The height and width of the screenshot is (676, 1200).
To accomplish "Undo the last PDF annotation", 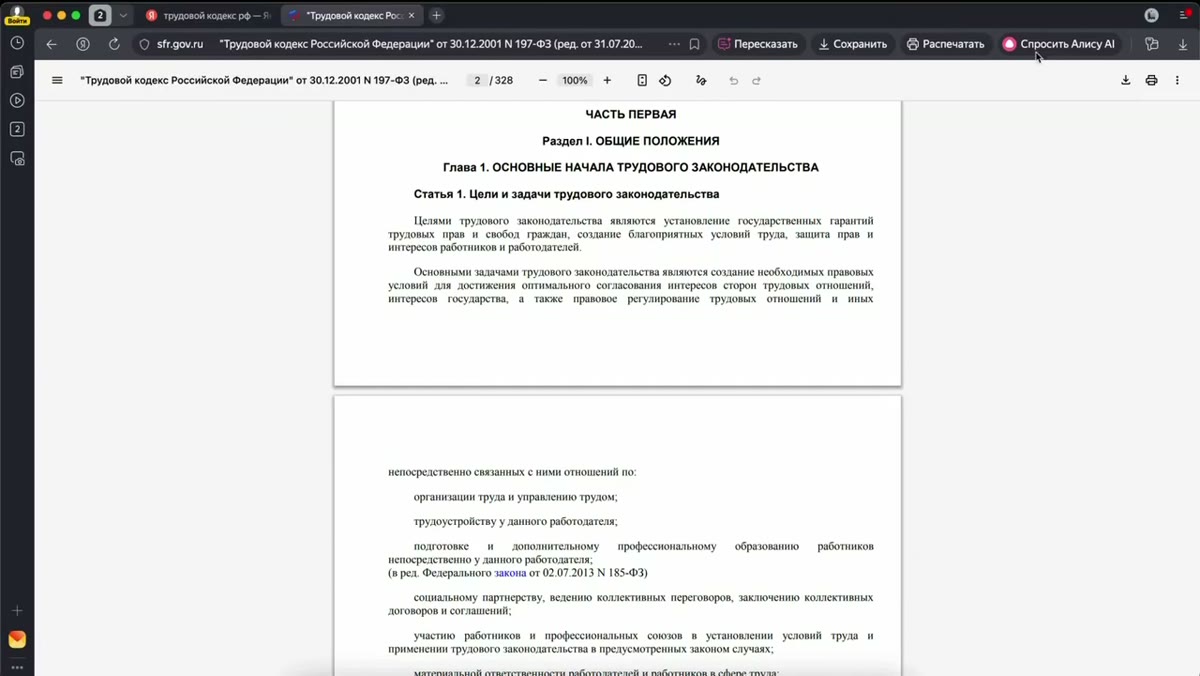I will click(734, 80).
